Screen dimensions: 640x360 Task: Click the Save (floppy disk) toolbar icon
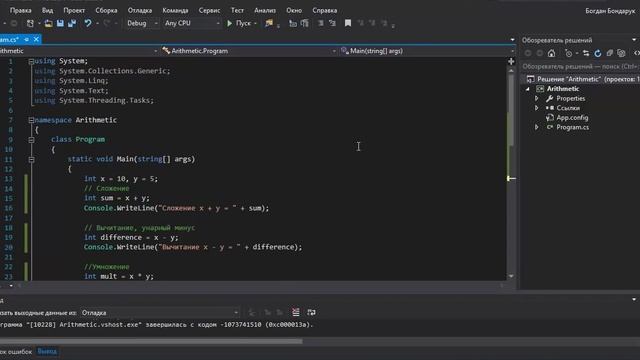(60, 23)
